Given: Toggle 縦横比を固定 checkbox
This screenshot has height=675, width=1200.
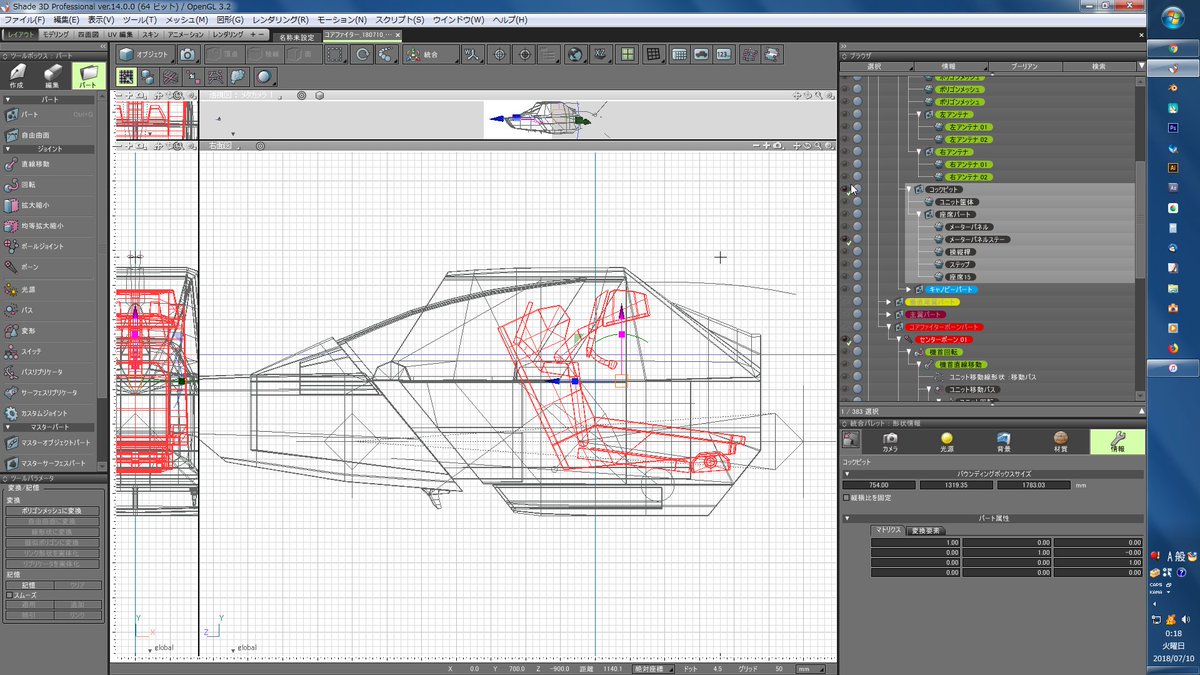Looking at the screenshot, I should pos(847,497).
